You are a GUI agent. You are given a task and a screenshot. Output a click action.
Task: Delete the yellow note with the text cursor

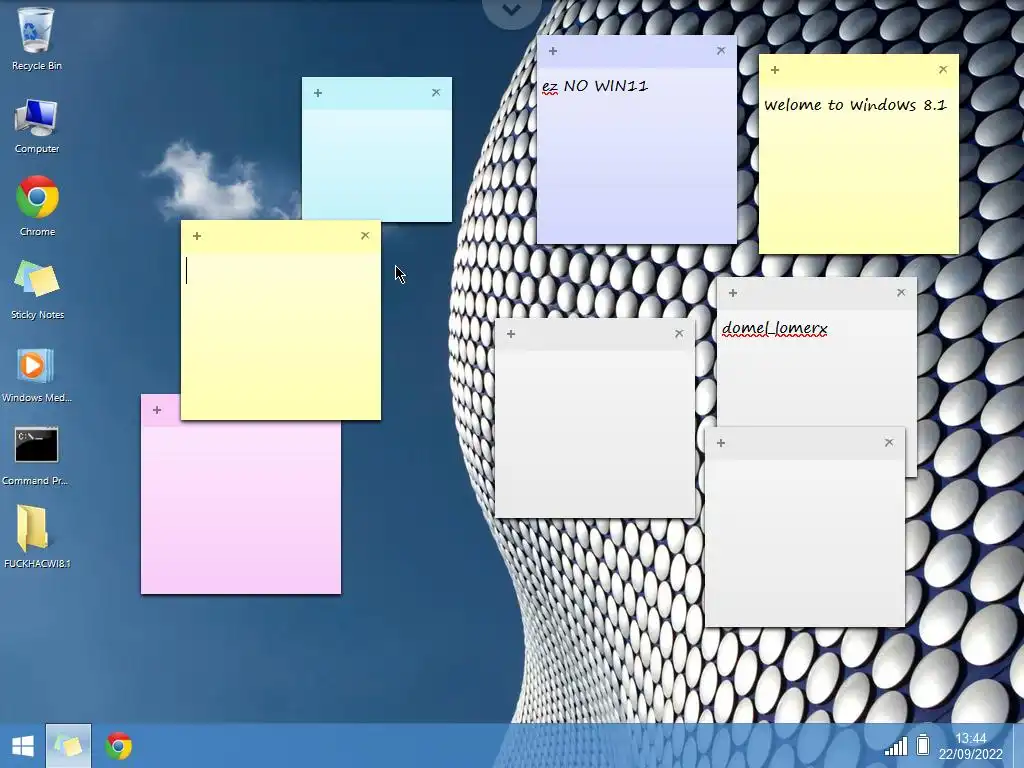pos(365,235)
